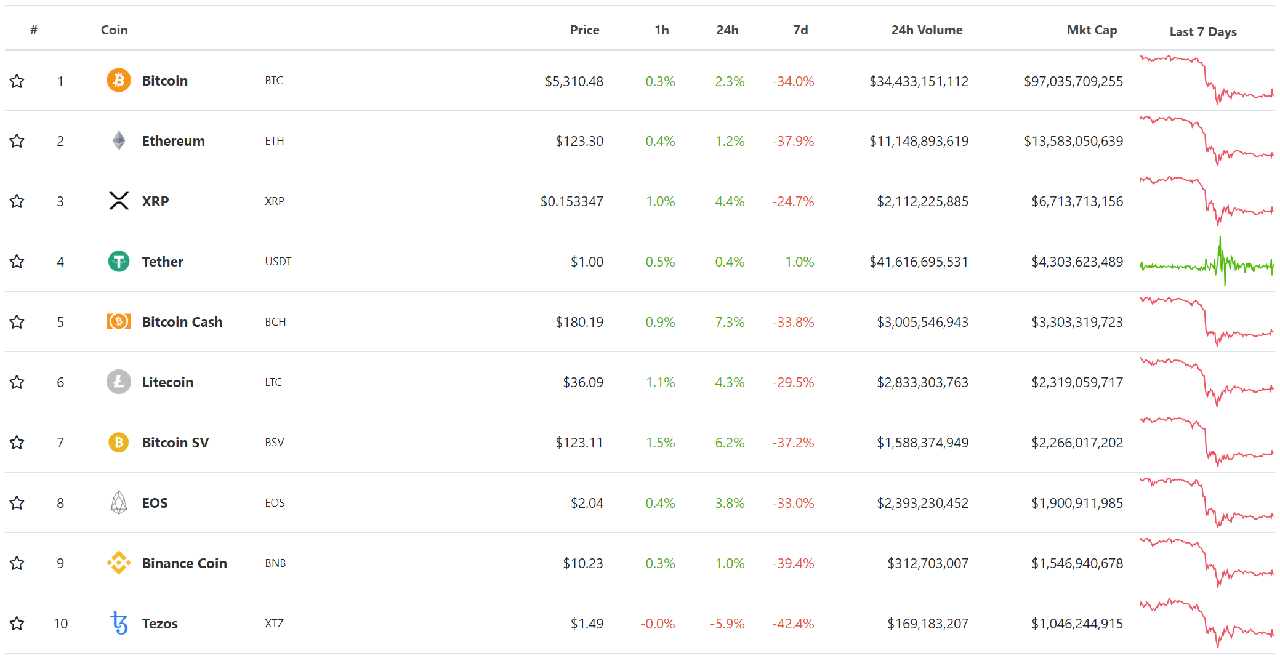Viewport: 1280px width, 658px height.
Task: View Ethereum's 7-day sparkline chart
Action: 1206,141
